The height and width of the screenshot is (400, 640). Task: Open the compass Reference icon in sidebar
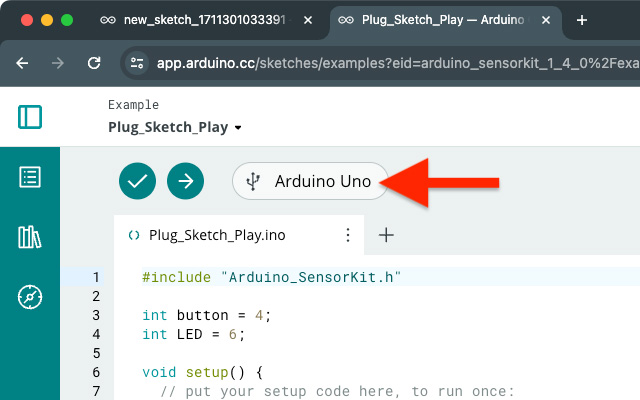coord(30,297)
